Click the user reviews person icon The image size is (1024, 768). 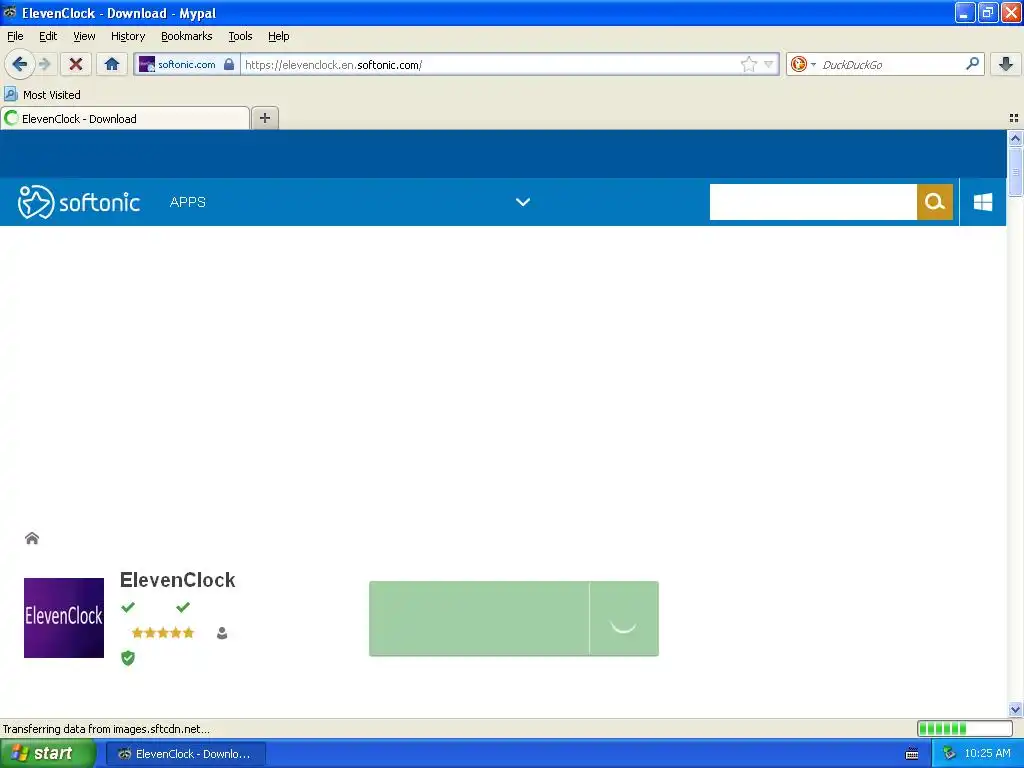222,633
